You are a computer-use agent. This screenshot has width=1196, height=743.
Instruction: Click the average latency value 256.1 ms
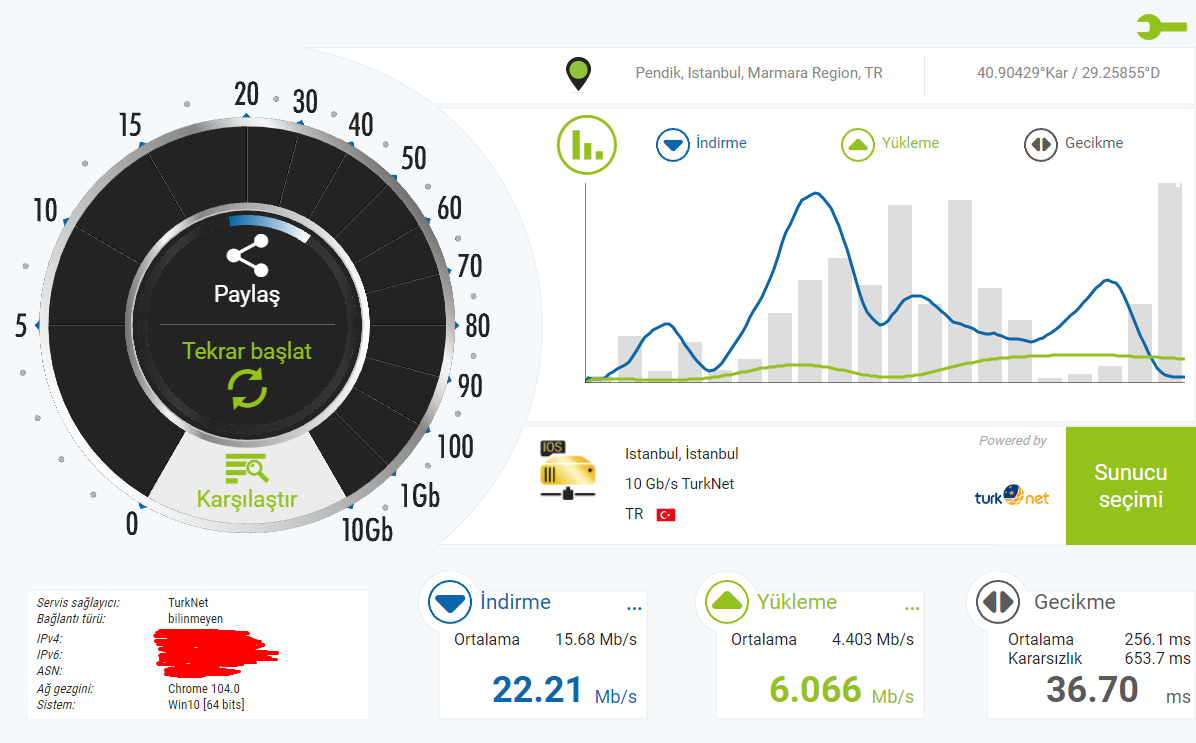coord(1157,639)
